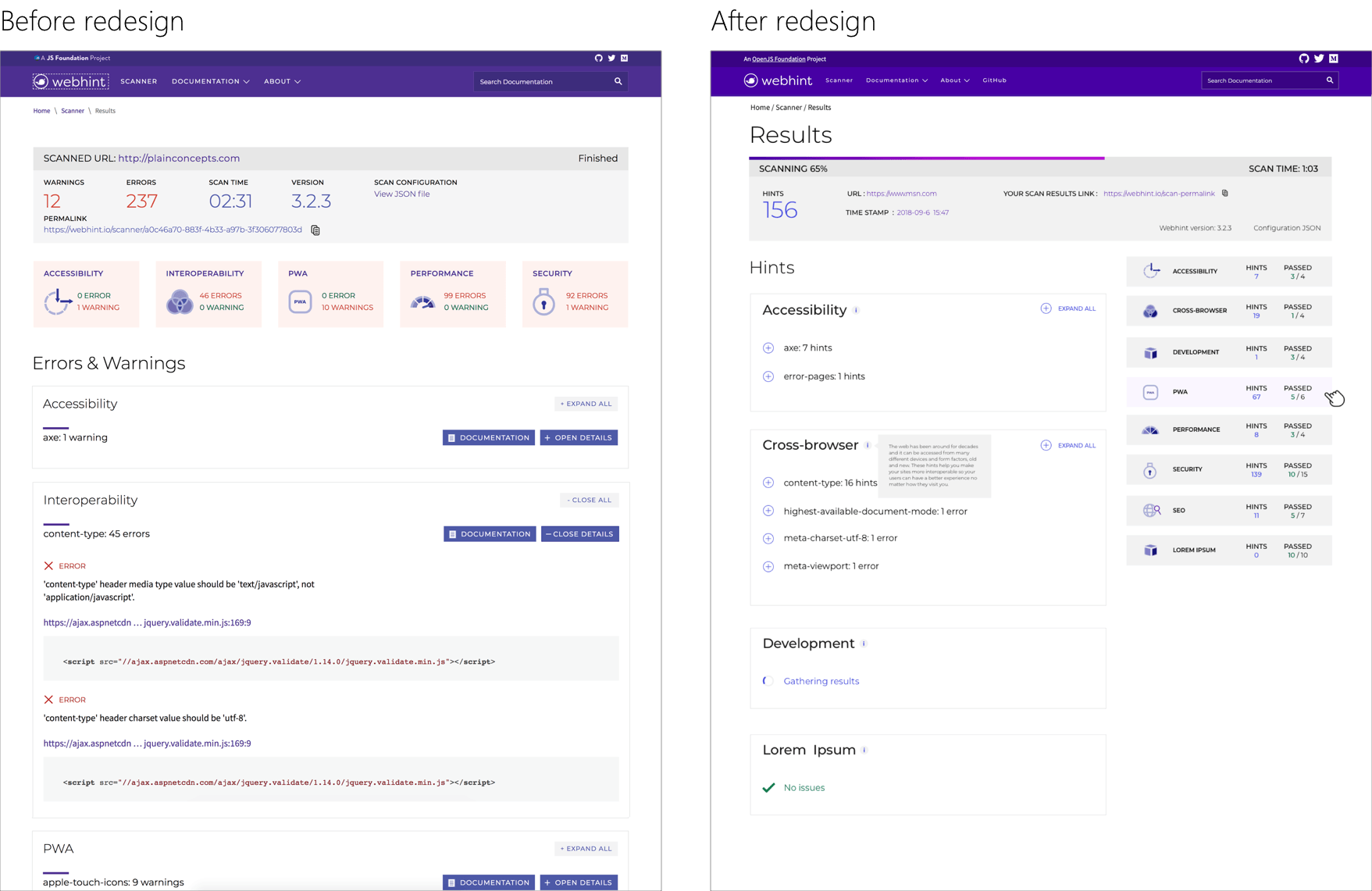Open Medium icon in Before redesign header
Image resolution: width=1372 pixels, height=891 pixels.
[624, 58]
